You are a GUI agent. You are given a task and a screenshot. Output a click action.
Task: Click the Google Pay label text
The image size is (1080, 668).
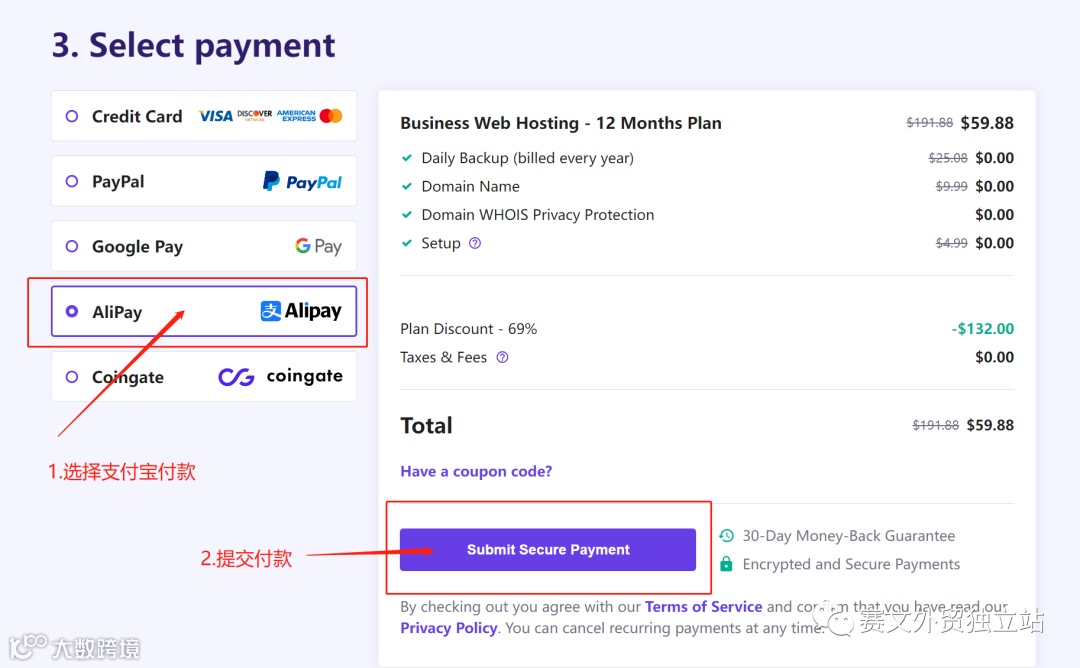coord(137,247)
